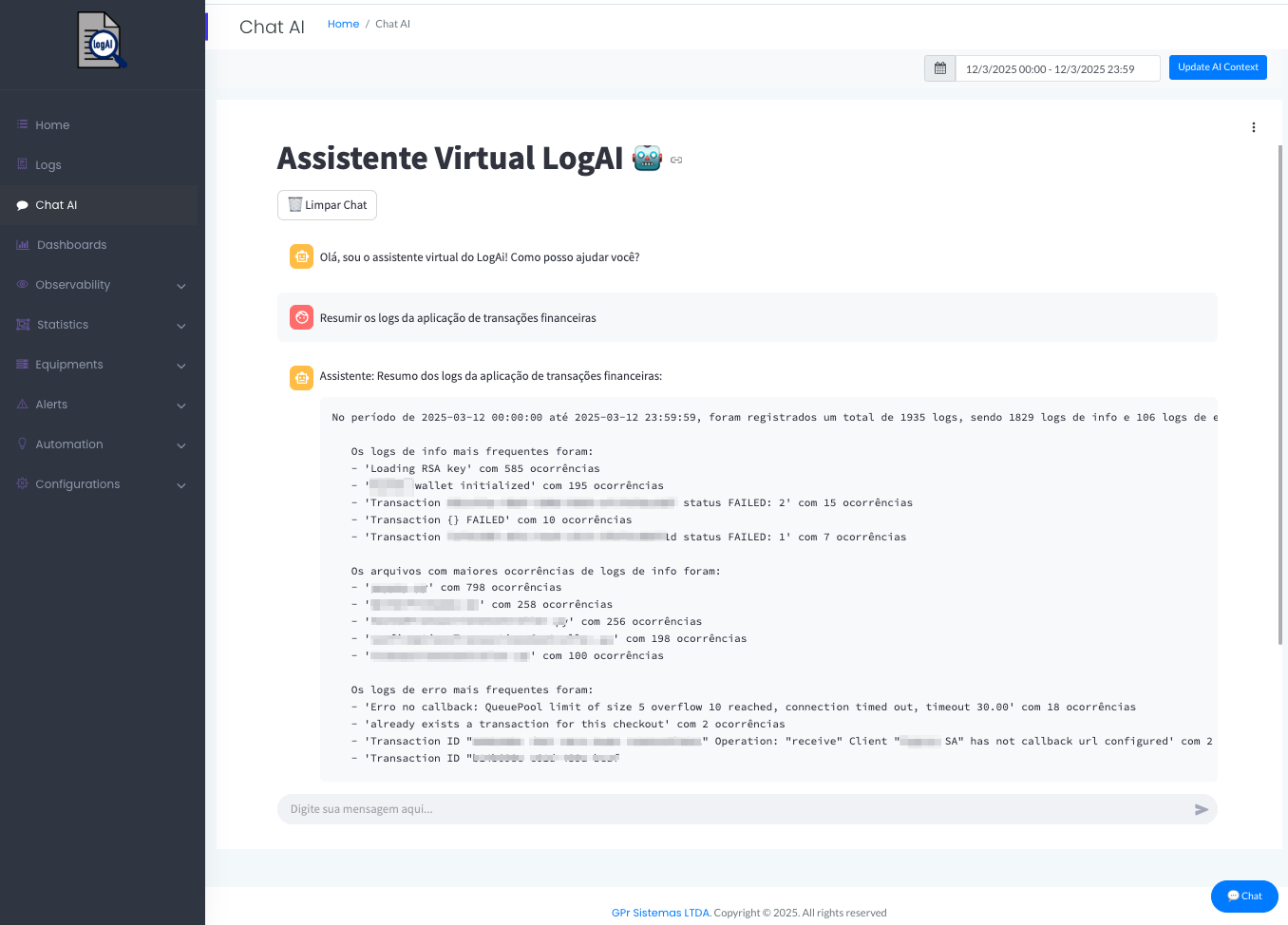Follow the Home breadcrumb link
Viewport: 1288px width, 925px height.
[343, 24]
